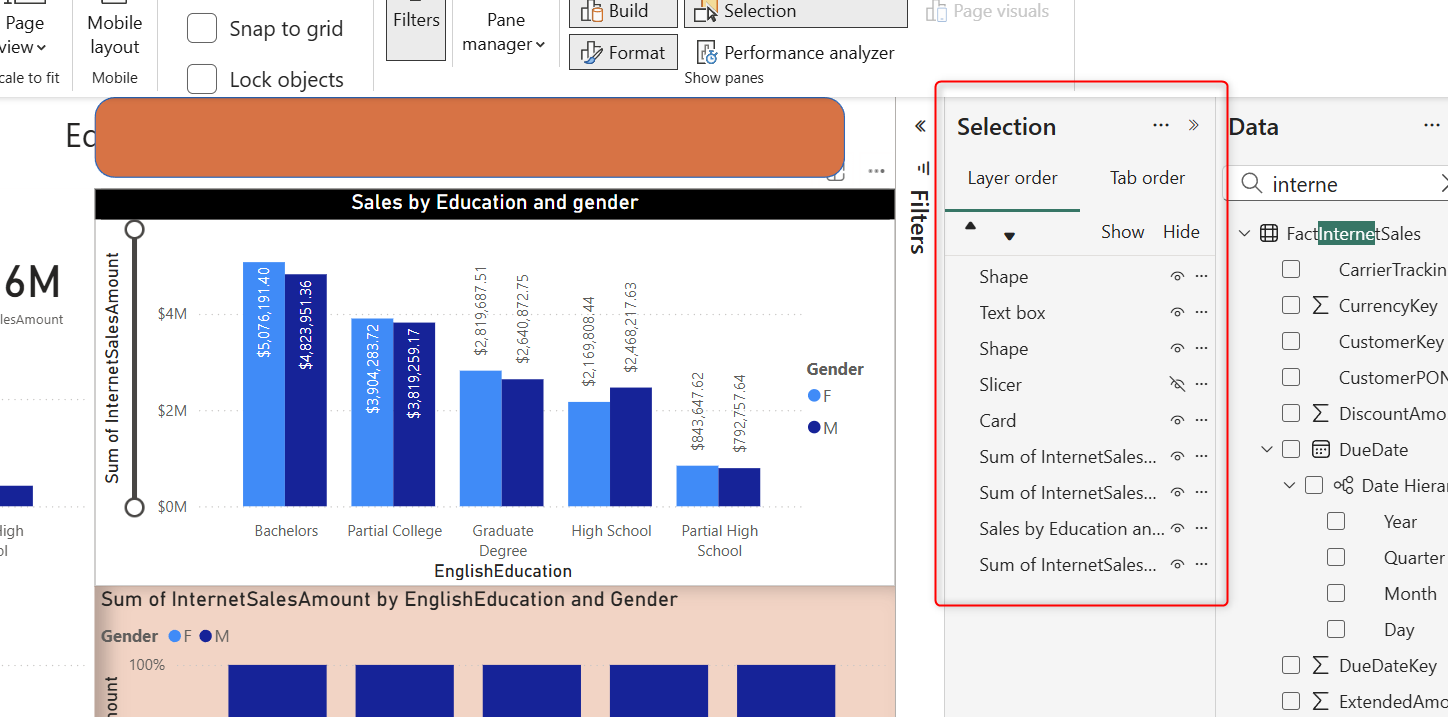Collapse the FactInternetSales table
The image size is (1448, 717).
[1244, 234]
